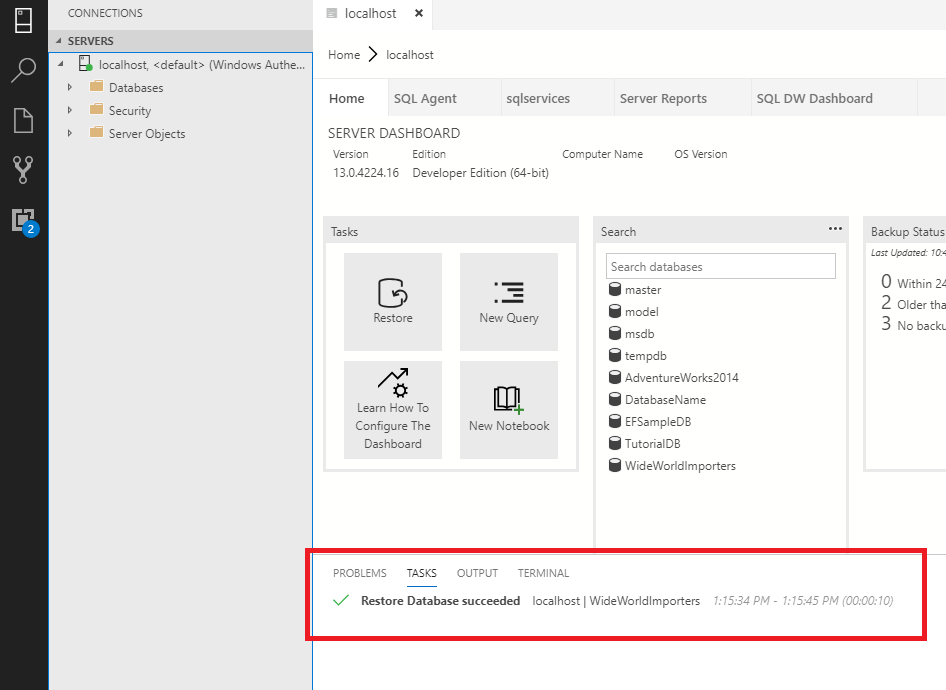946x690 pixels.
Task: Click the New Notebook tile
Action: tap(509, 410)
